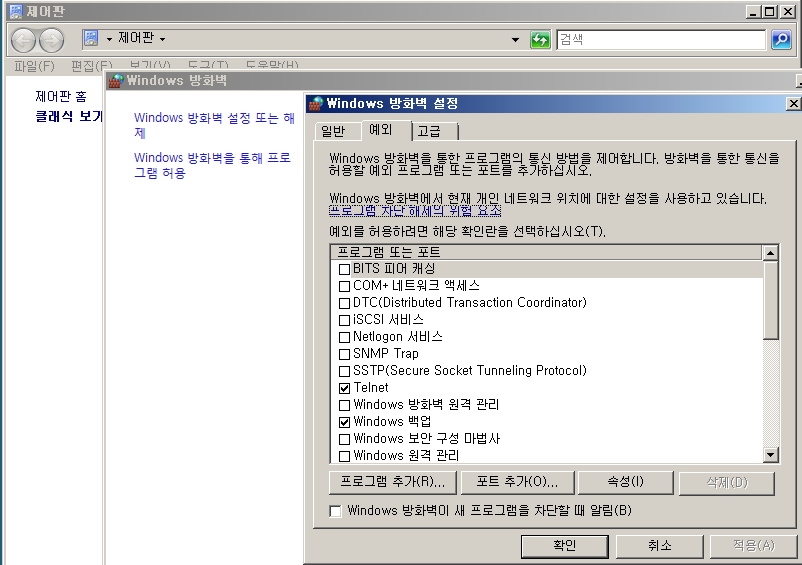This screenshot has width=802, height=565.
Task: Click the 속성(I) button
Action: point(625,483)
